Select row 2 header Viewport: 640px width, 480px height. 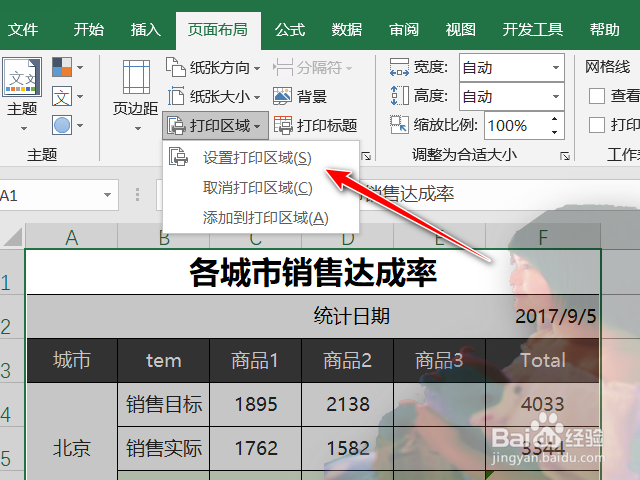(12, 317)
